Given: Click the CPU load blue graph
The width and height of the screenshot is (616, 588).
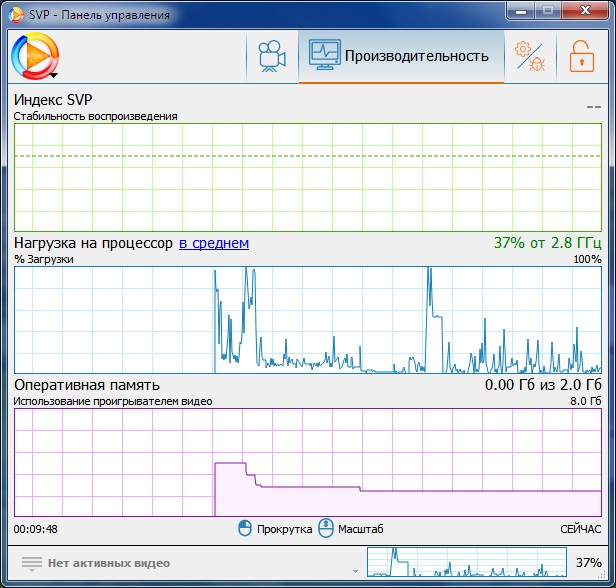Looking at the screenshot, I should click(x=308, y=320).
